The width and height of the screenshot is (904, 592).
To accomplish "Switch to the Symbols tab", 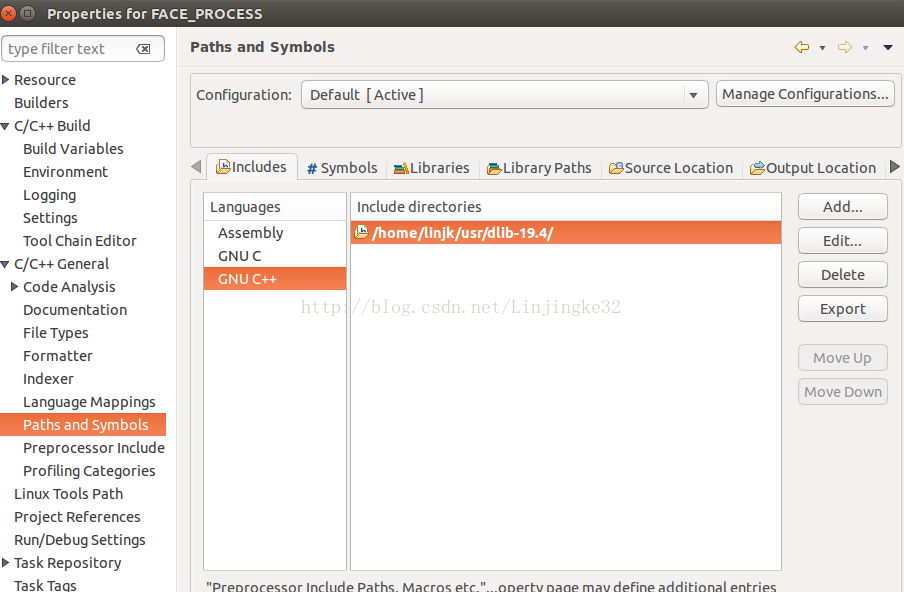I will pos(342,168).
